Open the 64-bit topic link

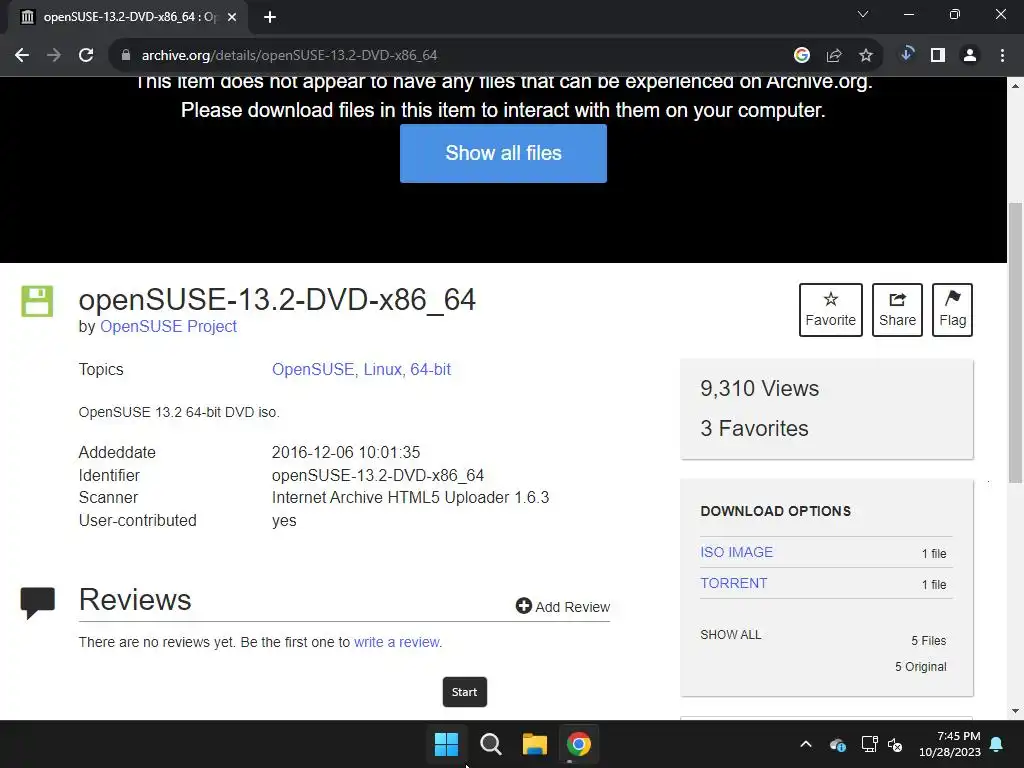click(x=430, y=370)
